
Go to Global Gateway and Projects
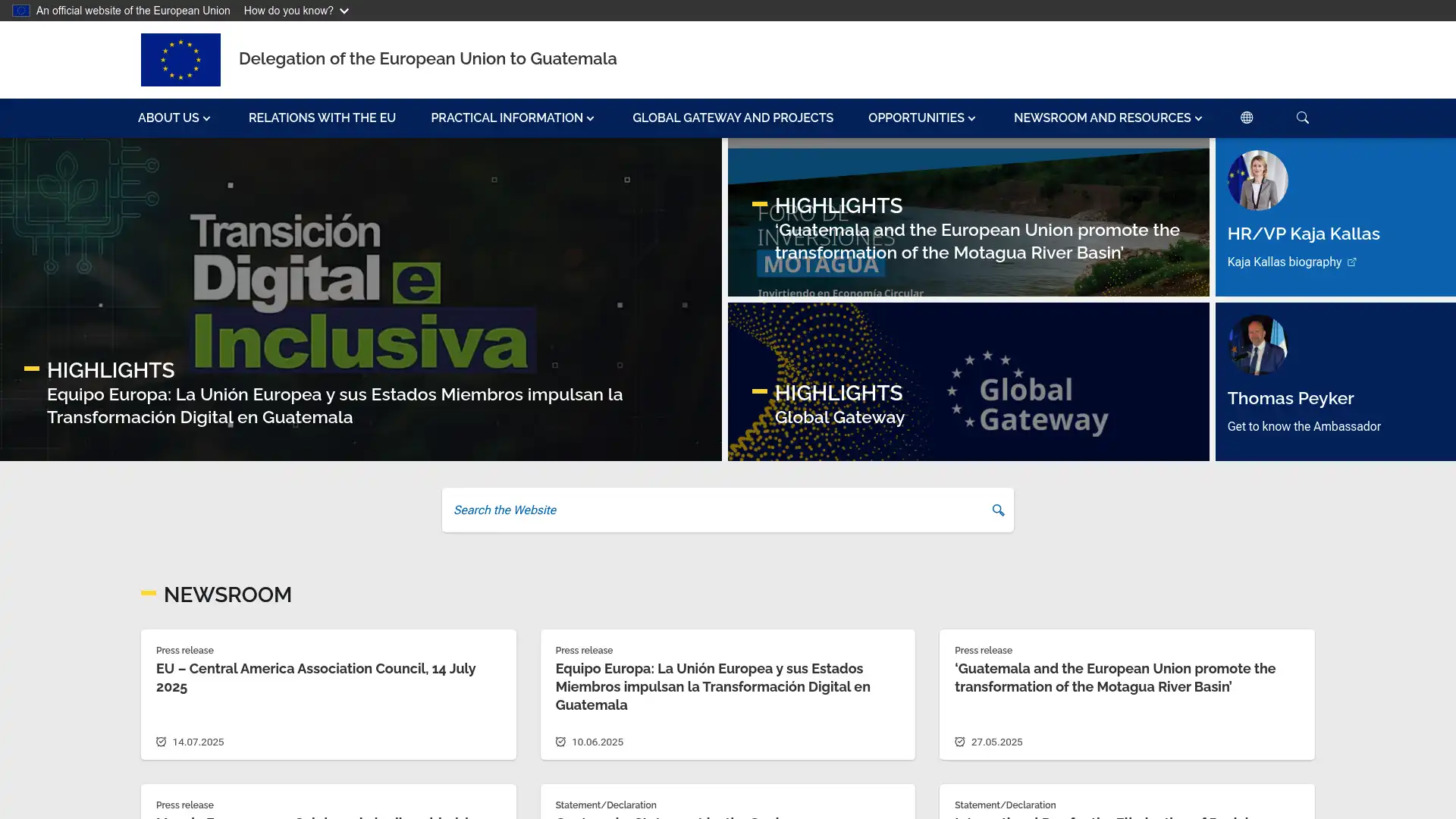[x=733, y=118]
